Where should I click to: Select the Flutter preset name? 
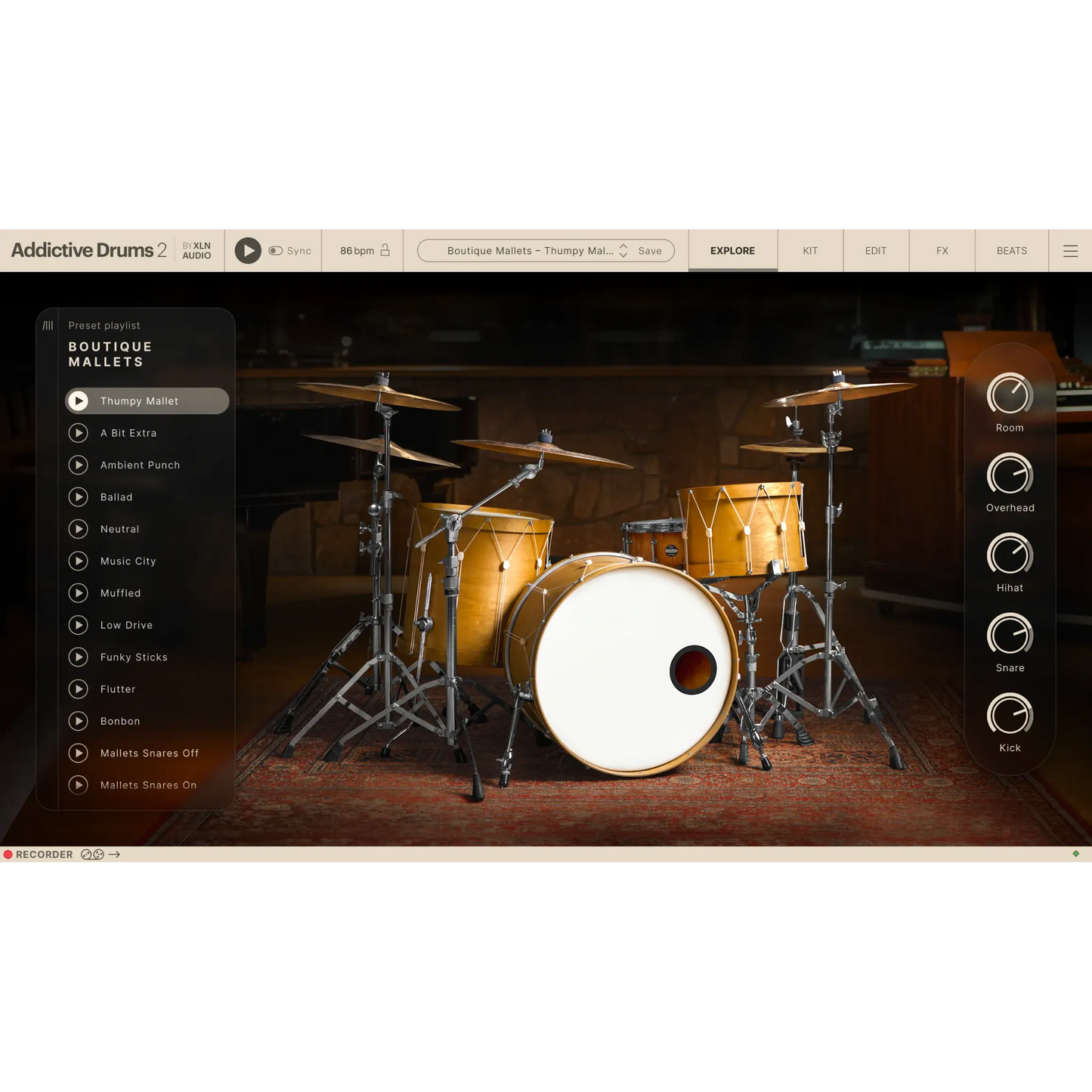coord(118,689)
